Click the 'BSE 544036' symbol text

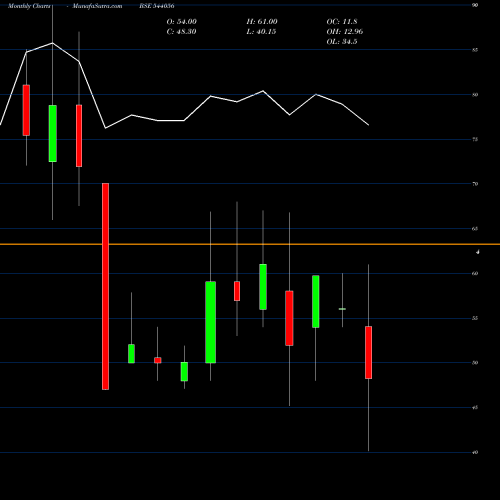157,6
